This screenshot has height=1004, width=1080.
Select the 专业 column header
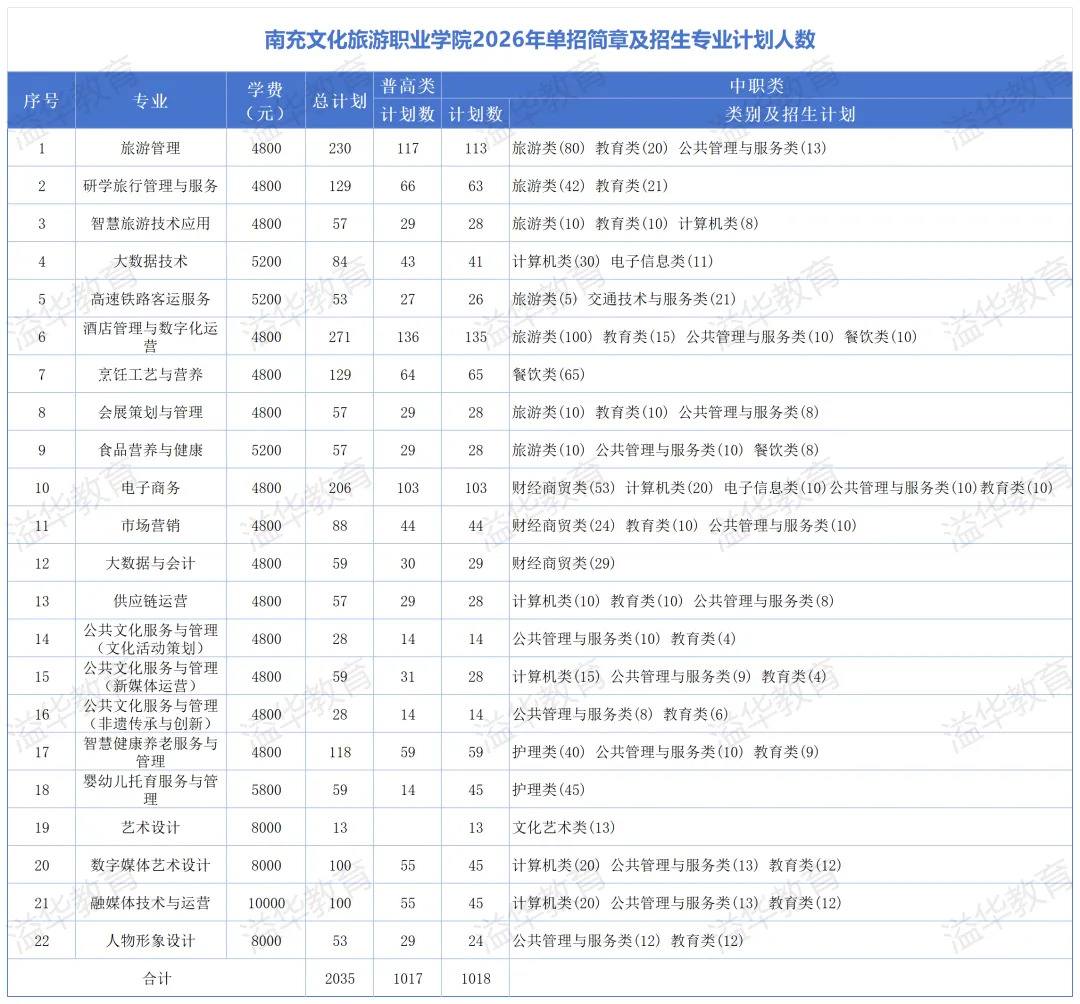[151, 101]
